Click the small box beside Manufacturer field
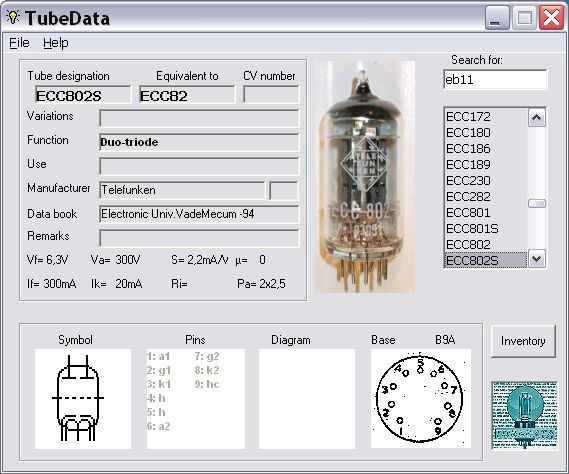 click(284, 190)
